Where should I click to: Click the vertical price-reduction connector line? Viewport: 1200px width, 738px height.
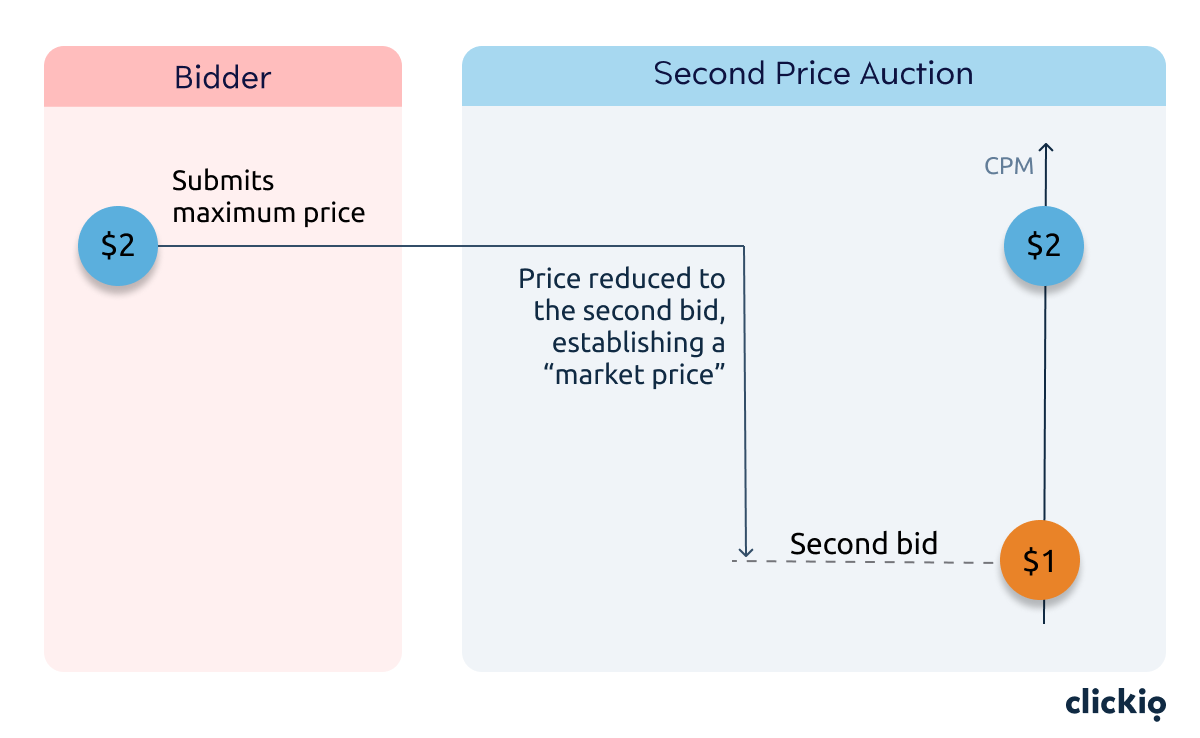tap(745, 400)
